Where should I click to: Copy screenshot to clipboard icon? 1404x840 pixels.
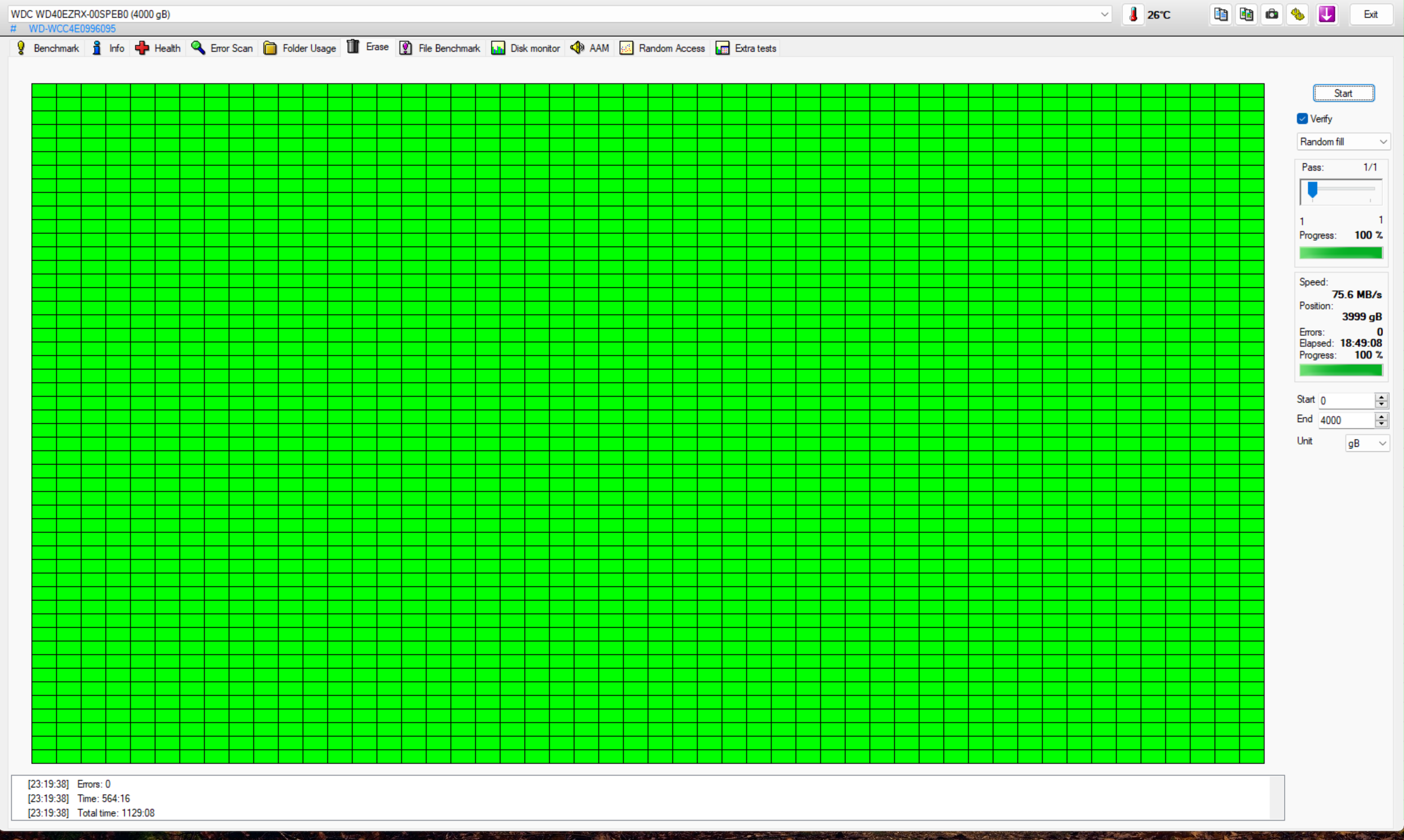(x=1246, y=14)
